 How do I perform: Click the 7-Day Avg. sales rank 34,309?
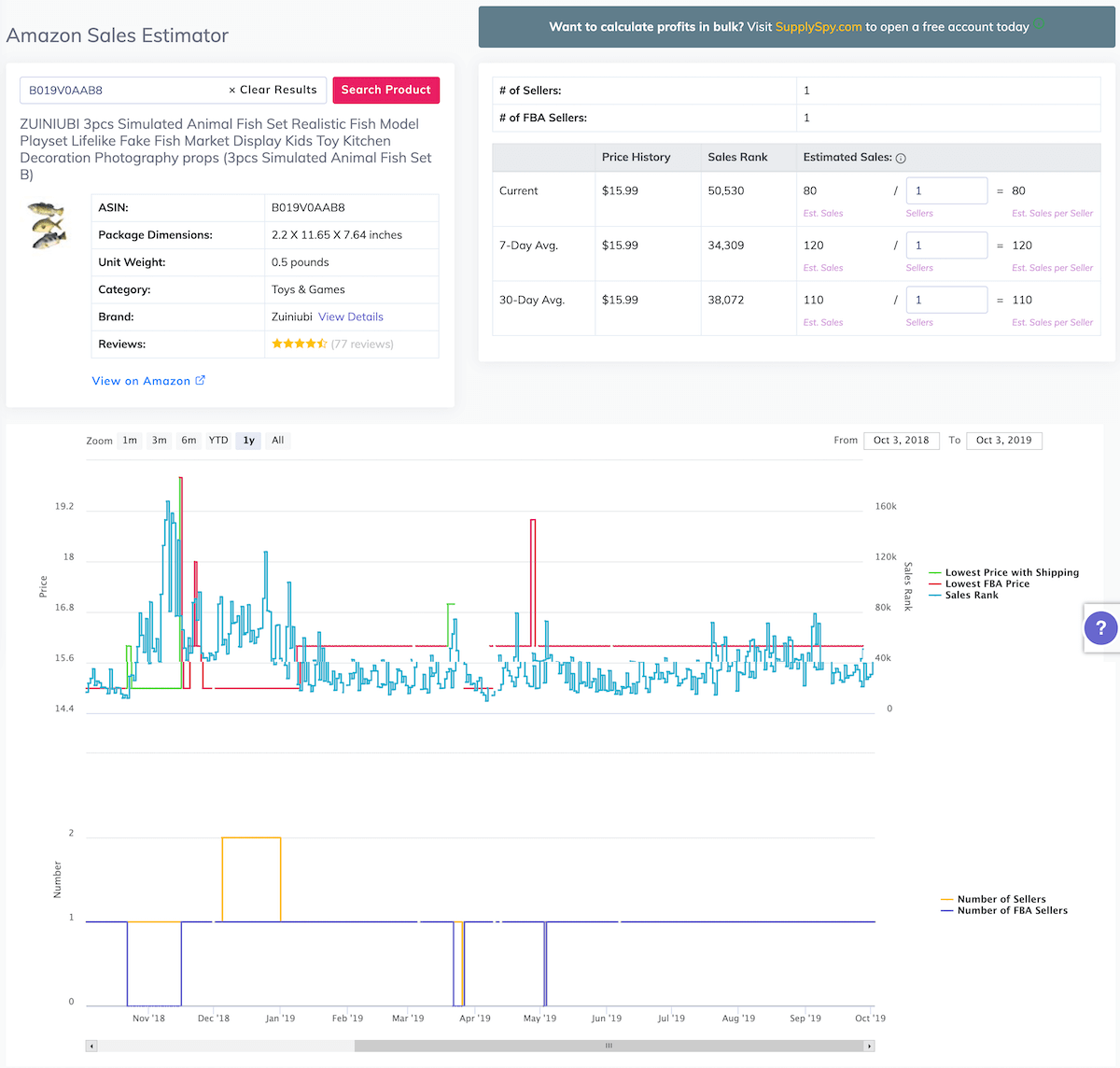tap(726, 246)
